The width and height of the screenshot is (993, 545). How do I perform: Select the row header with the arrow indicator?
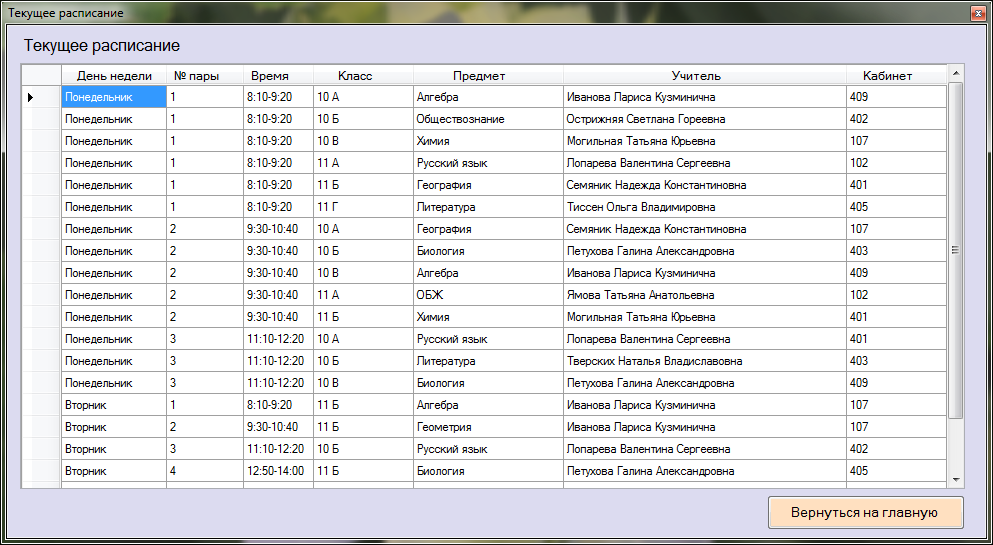coord(42,97)
